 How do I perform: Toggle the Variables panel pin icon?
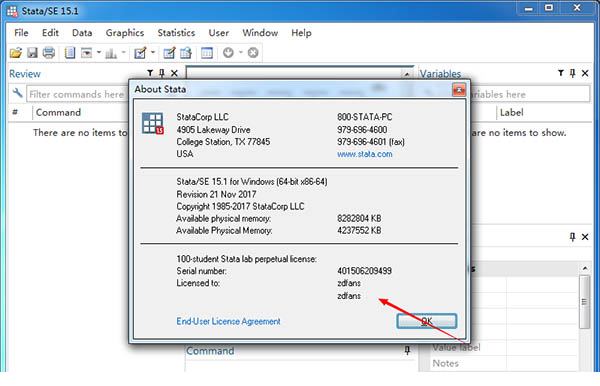click(x=572, y=73)
